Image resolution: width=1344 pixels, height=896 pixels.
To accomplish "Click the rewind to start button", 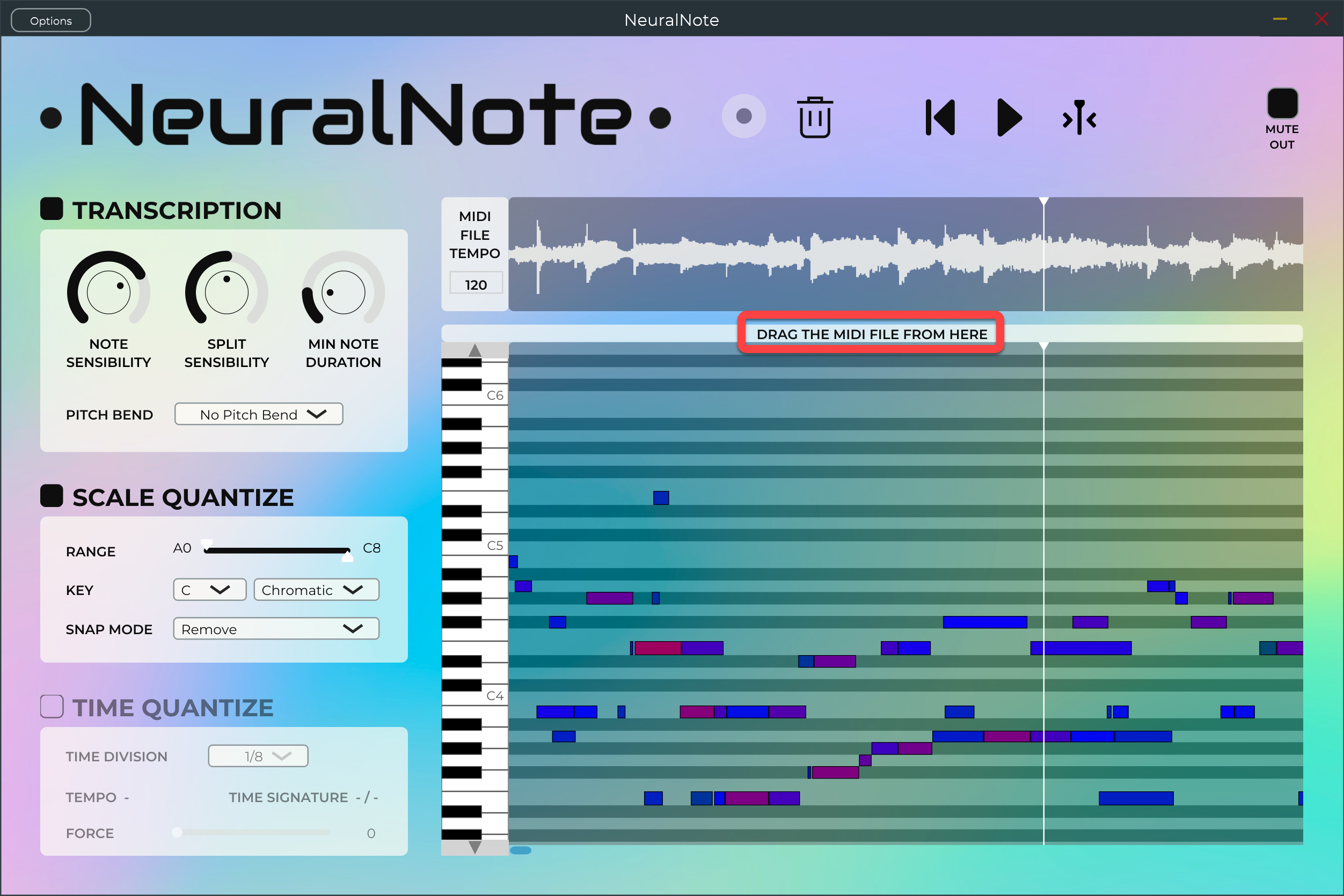I will pyautogui.click(x=940, y=117).
